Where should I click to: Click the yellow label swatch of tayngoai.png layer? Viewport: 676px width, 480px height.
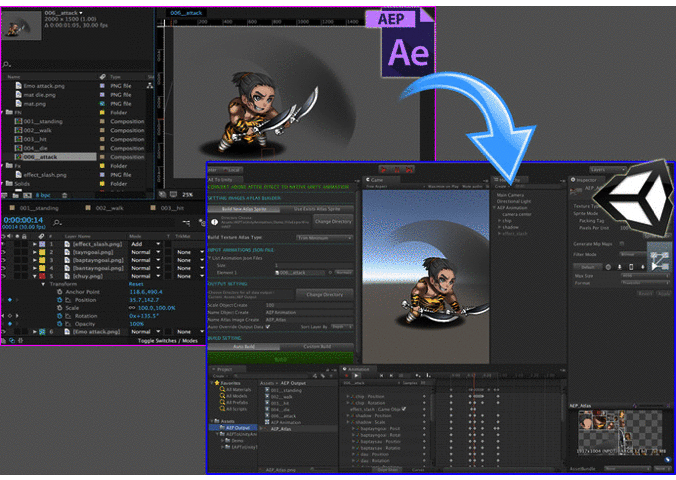pyautogui.click(x=42, y=252)
